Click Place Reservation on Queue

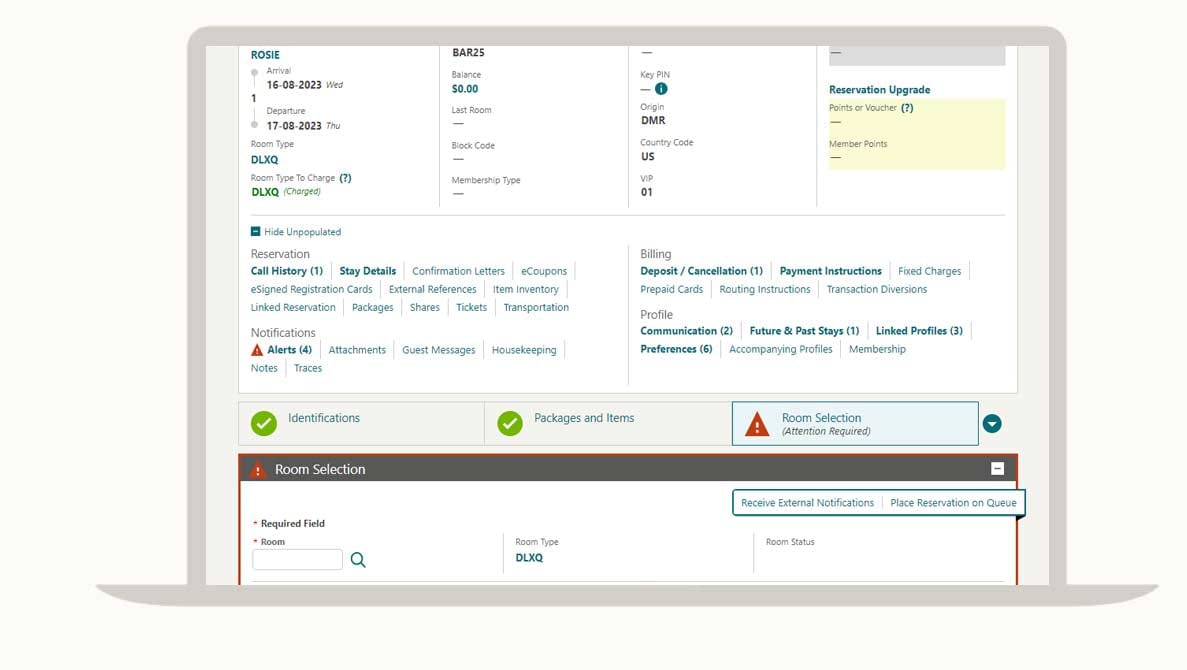pyautogui.click(x=953, y=503)
